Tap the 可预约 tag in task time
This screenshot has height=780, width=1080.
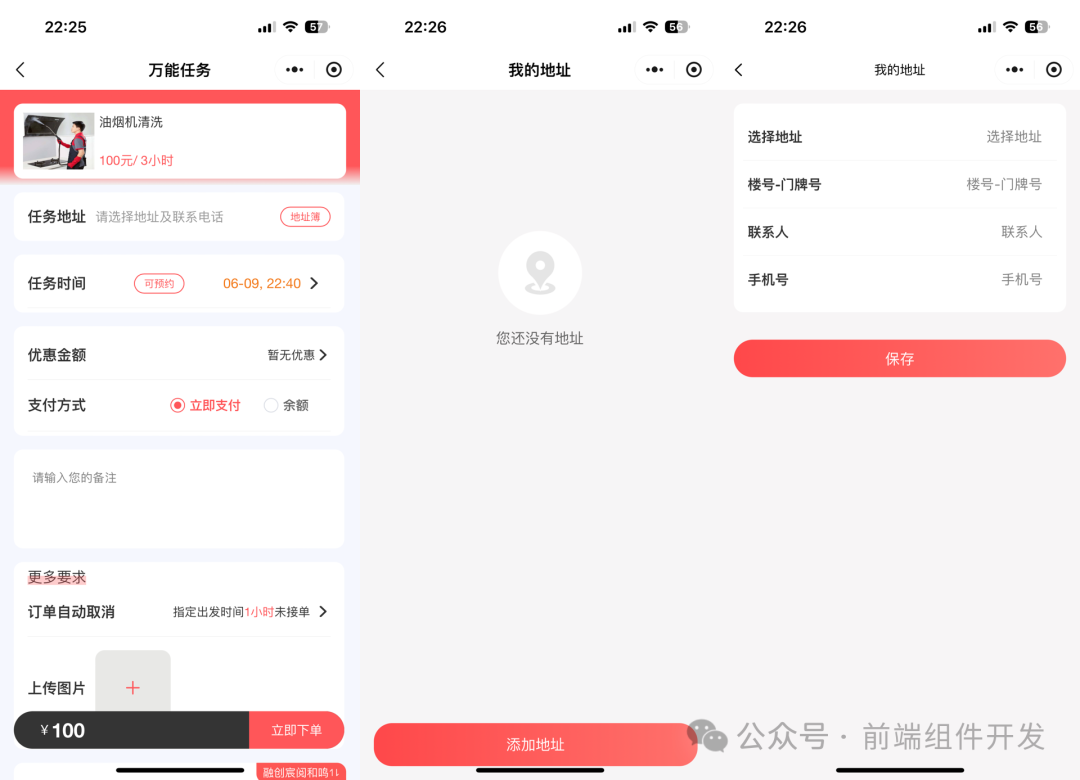tap(159, 283)
